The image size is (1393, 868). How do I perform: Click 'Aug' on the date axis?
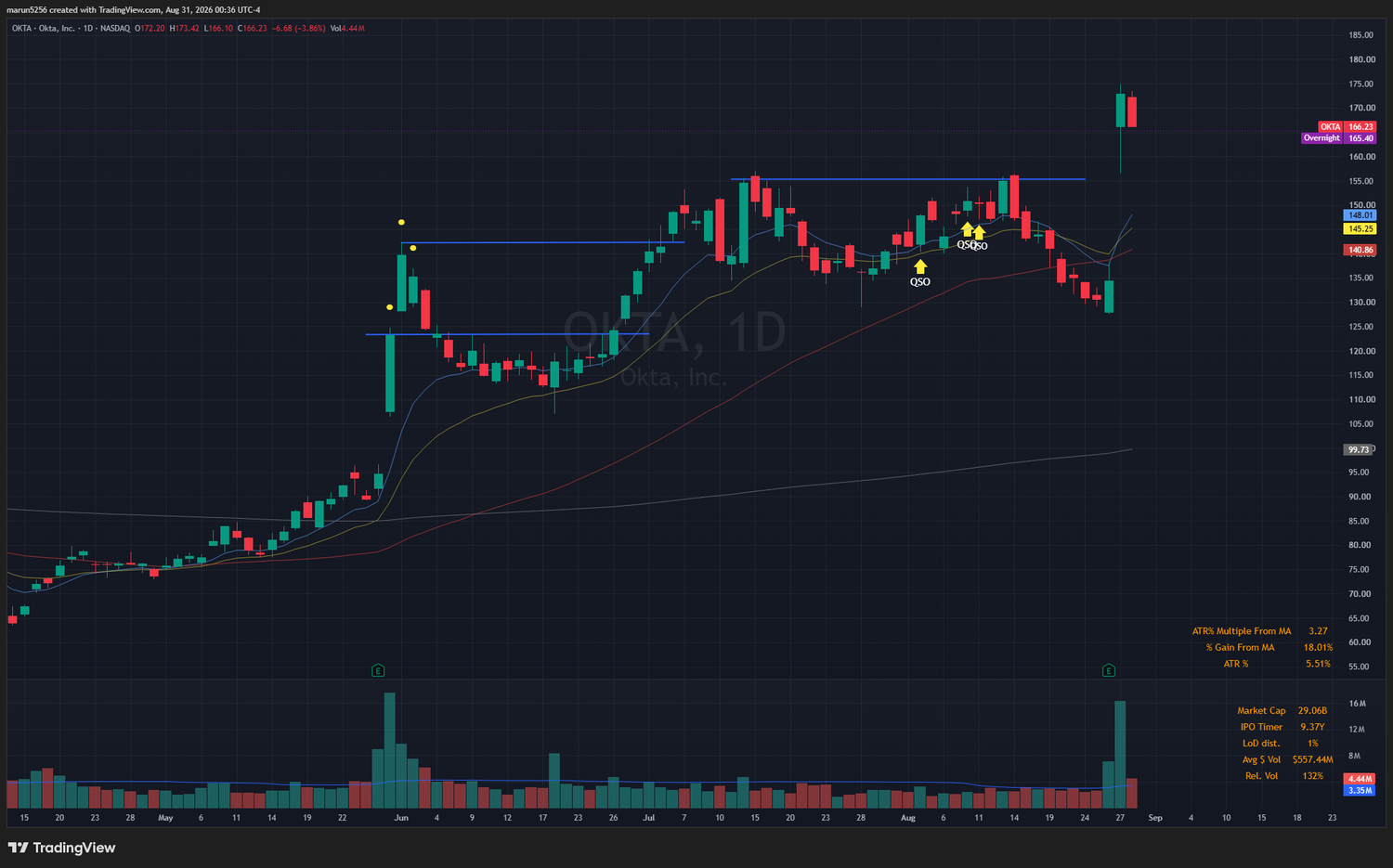908,818
